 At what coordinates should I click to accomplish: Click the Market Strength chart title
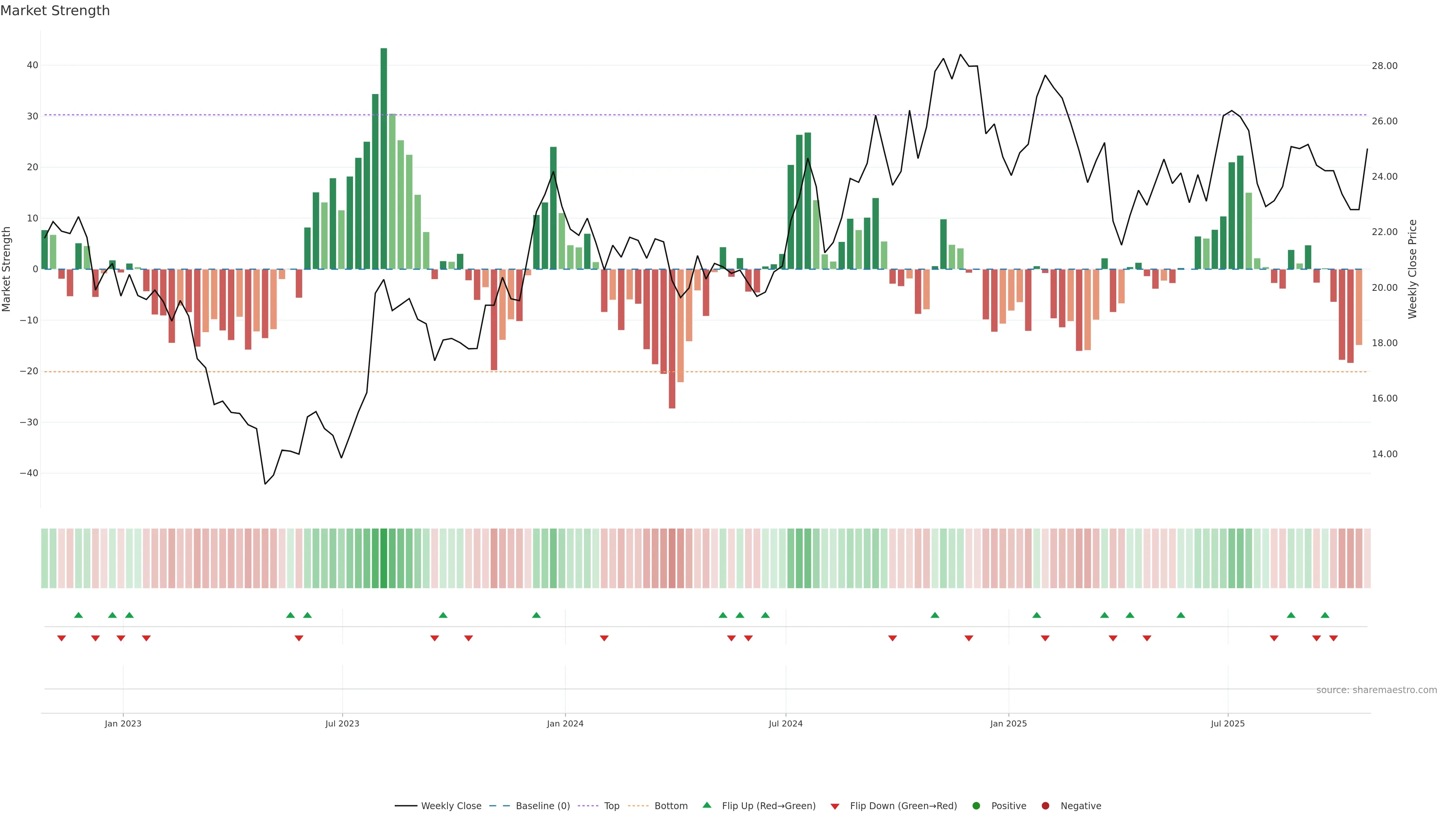[x=55, y=11]
